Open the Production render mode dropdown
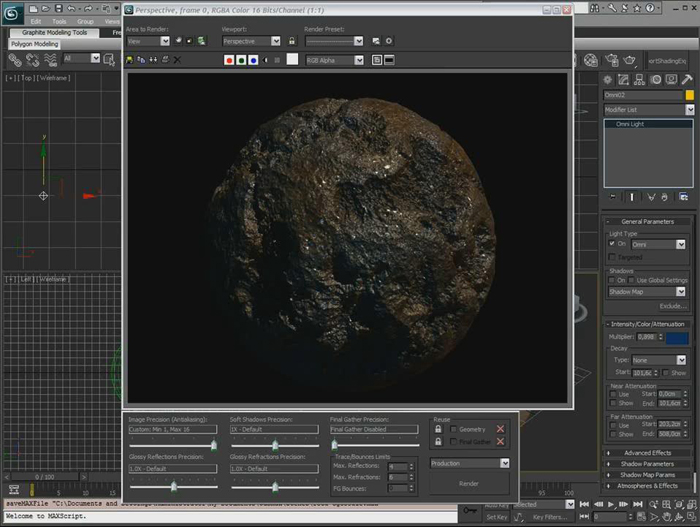The width and height of the screenshot is (700, 527). [x=470, y=463]
